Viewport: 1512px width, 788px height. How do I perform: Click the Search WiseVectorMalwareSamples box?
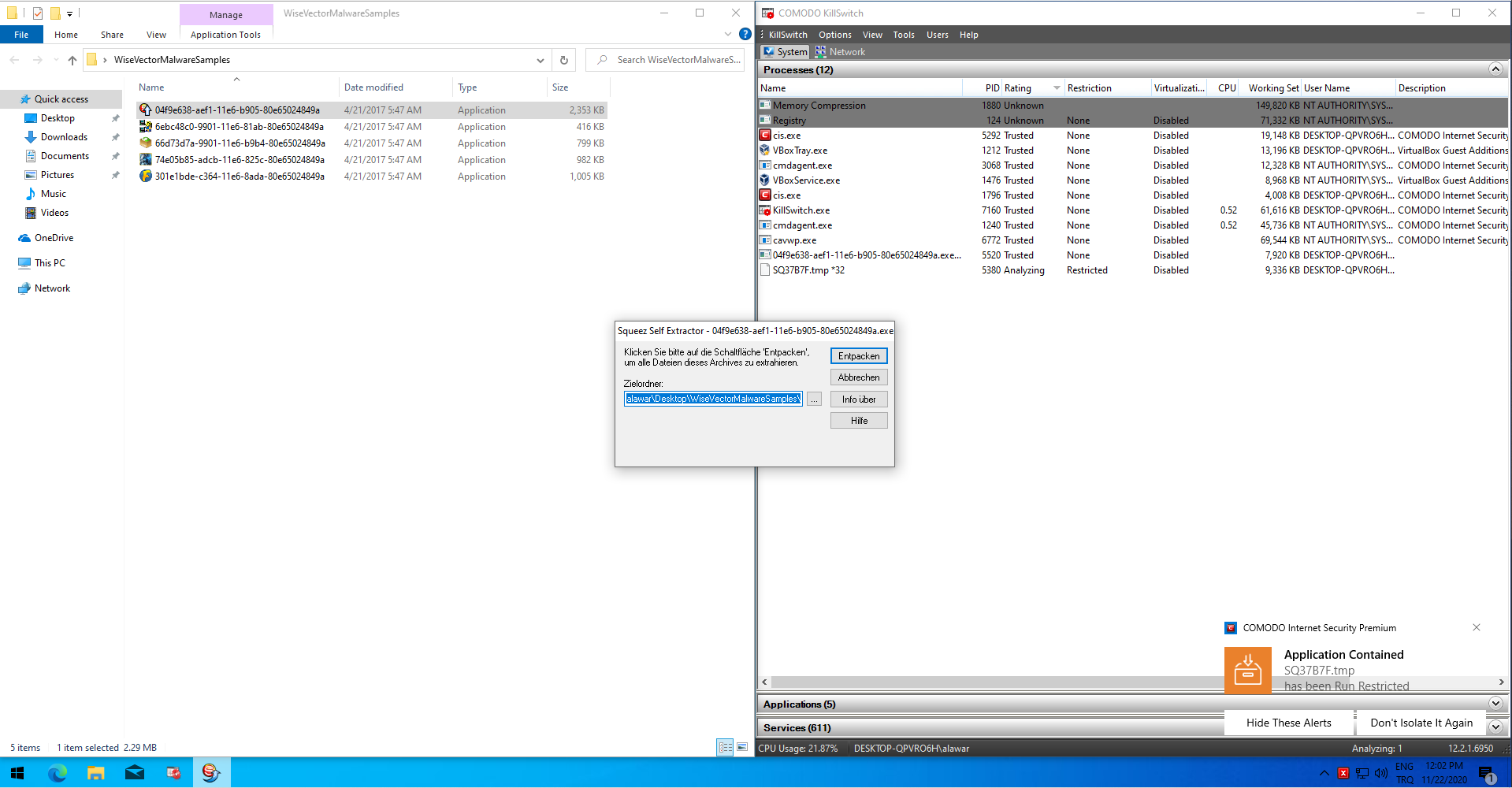(666, 60)
